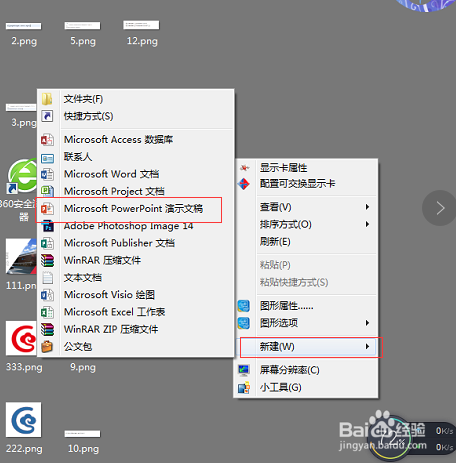Screen dimensions: 456x463
Task: Click the Intel graphics icon beside 图形选项
Action: [x=244, y=323]
